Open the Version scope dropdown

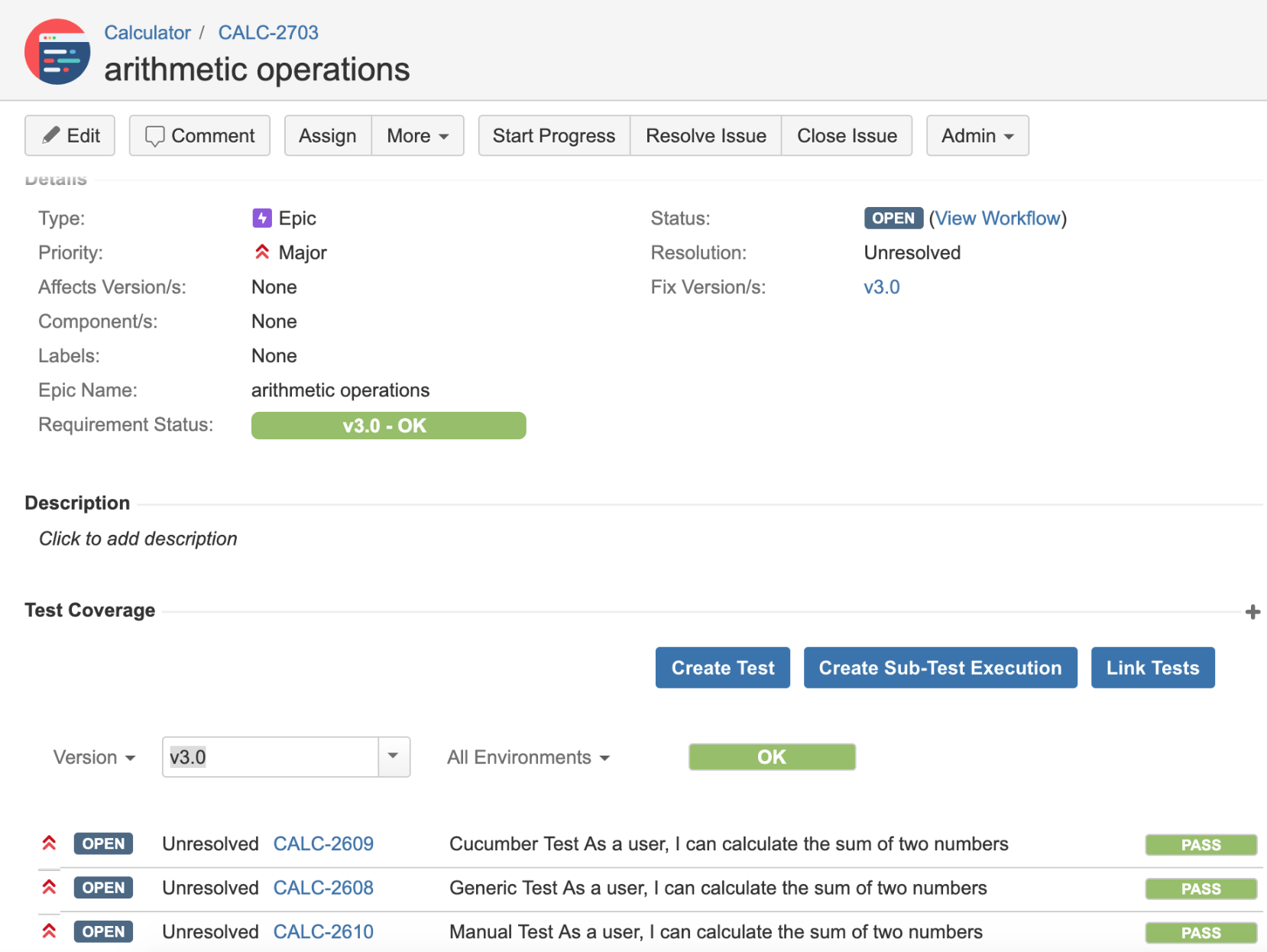point(94,757)
